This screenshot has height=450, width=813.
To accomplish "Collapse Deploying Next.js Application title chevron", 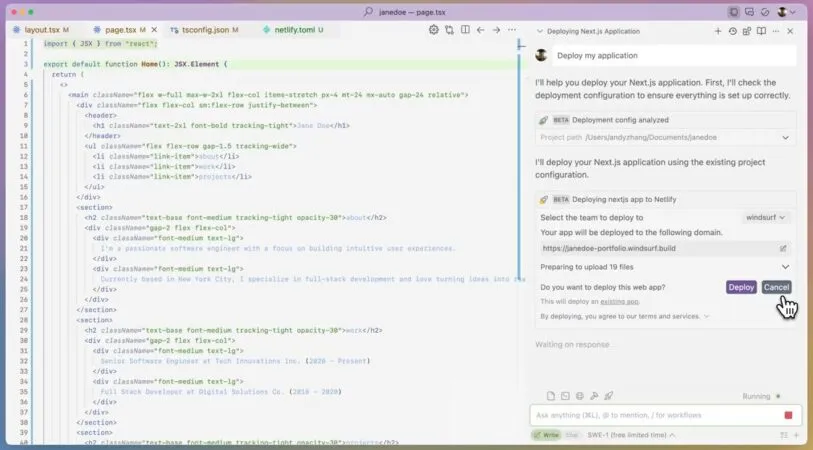I will pyautogui.click(x=540, y=31).
